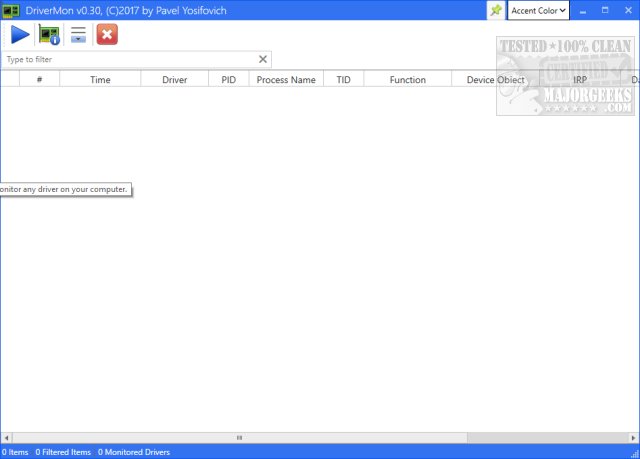This screenshot has width=640, height=459.
Task: Sort by the TID column header
Action: pos(344,79)
